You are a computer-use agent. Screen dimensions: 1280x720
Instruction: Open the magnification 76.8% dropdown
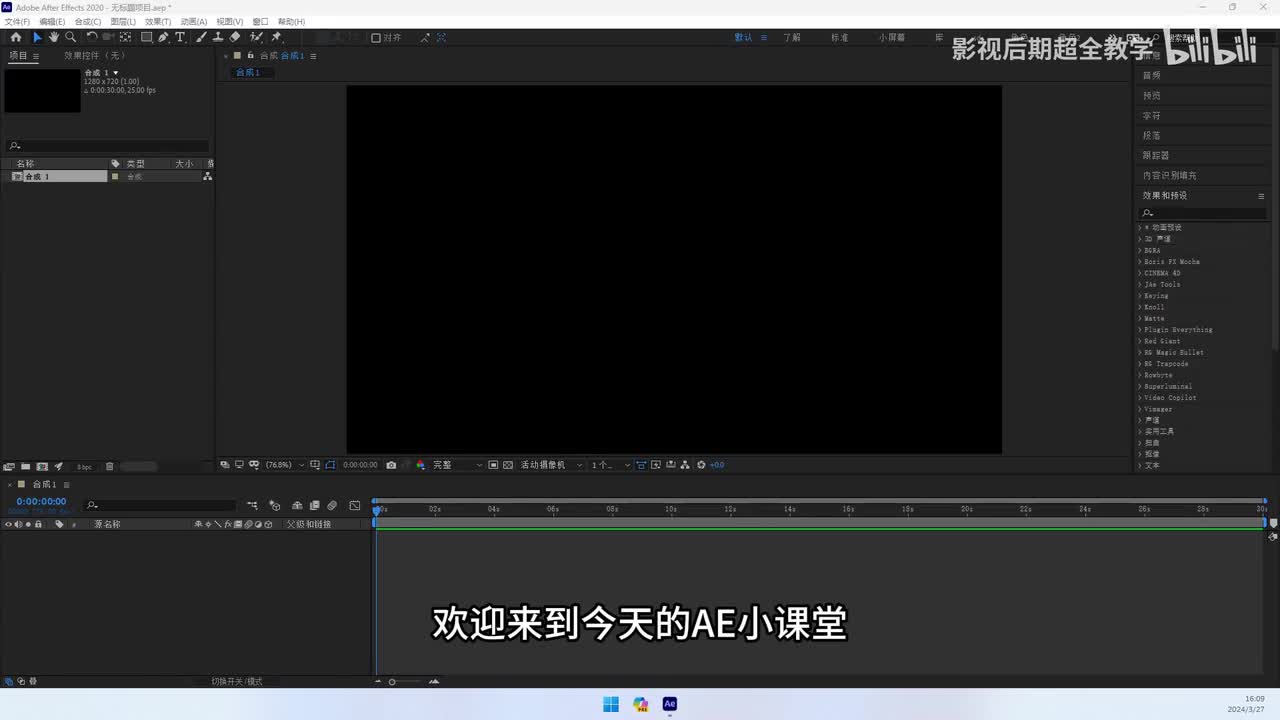coord(285,465)
